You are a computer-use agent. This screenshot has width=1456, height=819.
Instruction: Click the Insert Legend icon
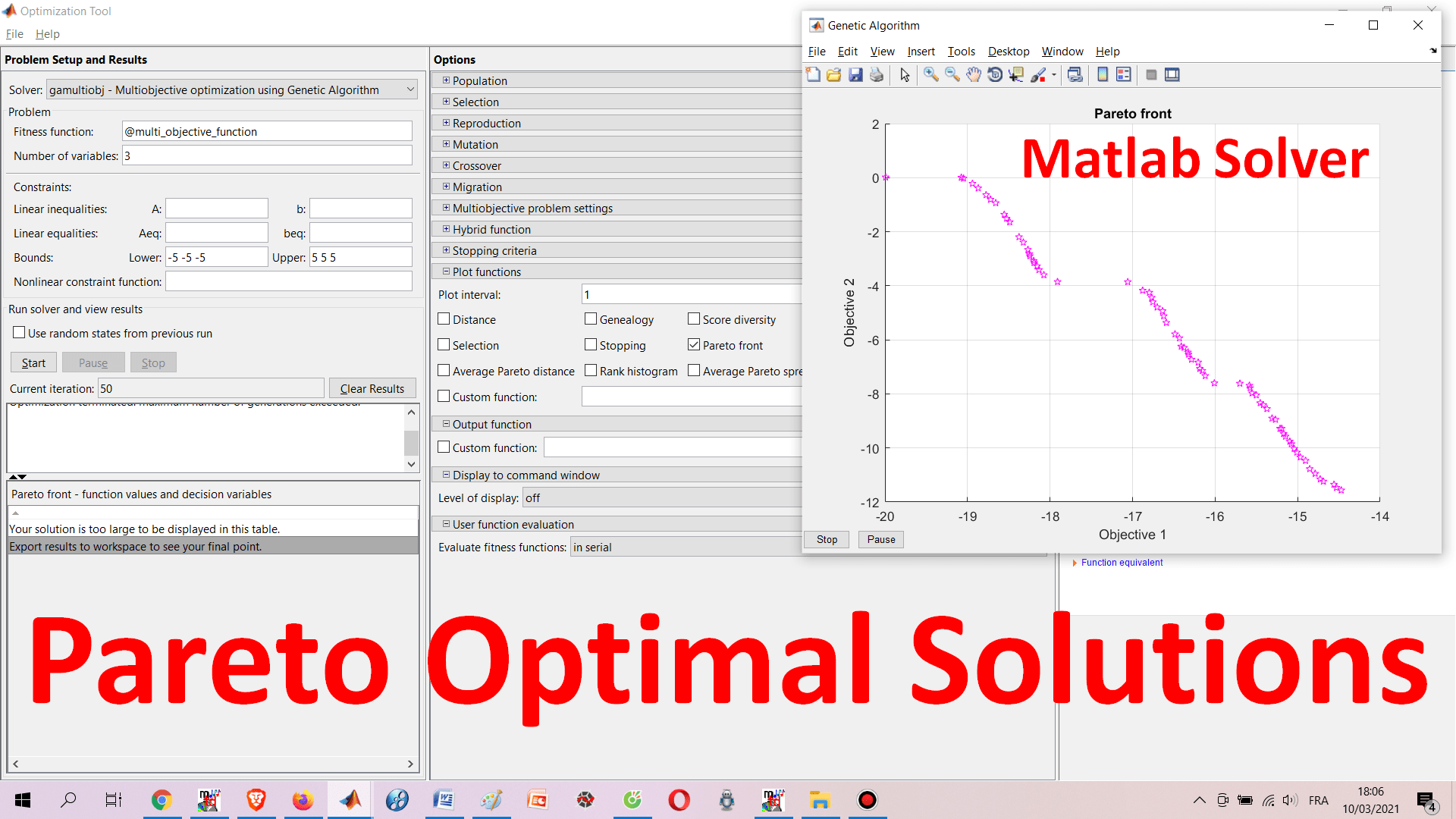click(1123, 74)
